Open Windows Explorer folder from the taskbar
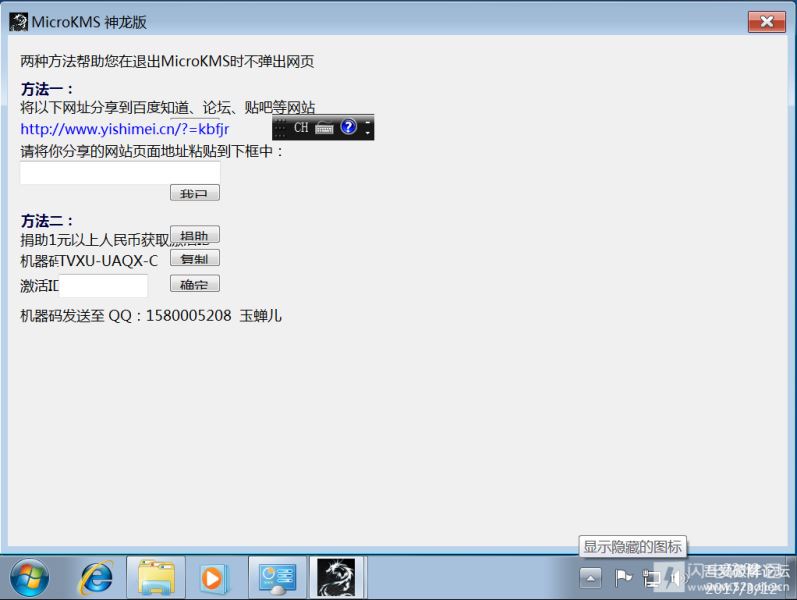 (156, 578)
